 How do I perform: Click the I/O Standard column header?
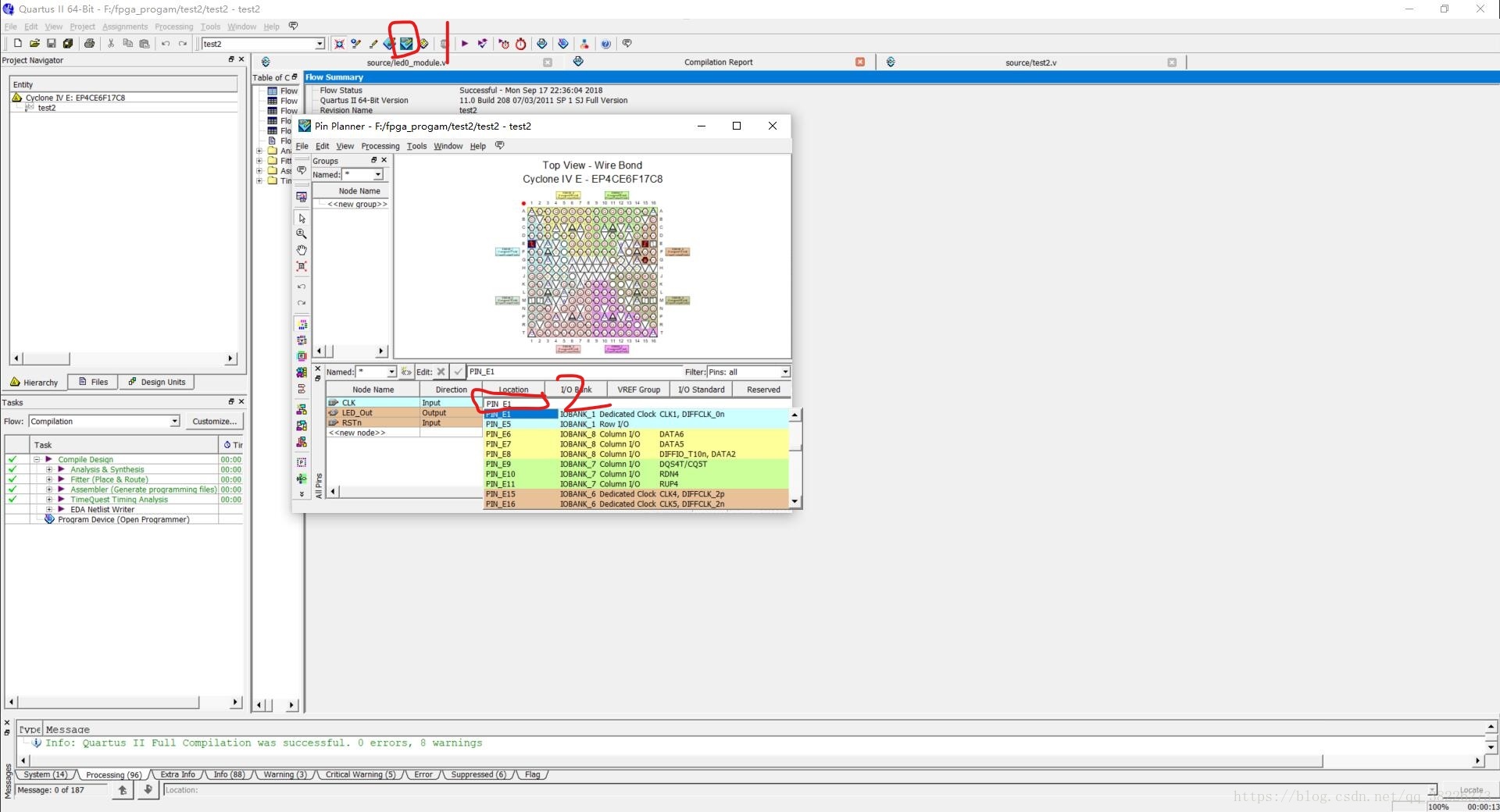(701, 390)
